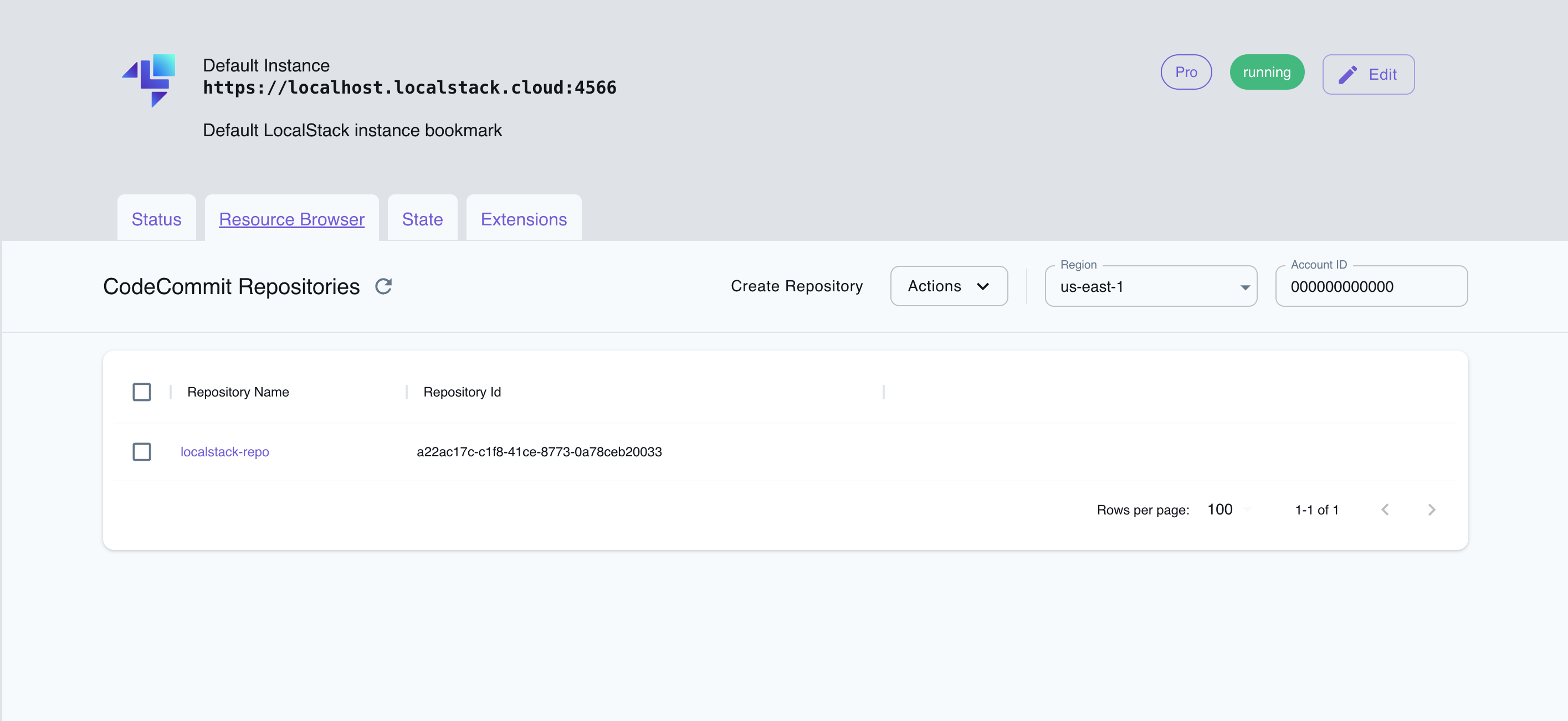Refresh the CodeCommit Repositories list
Viewport: 1568px width, 721px height.
[x=384, y=287]
